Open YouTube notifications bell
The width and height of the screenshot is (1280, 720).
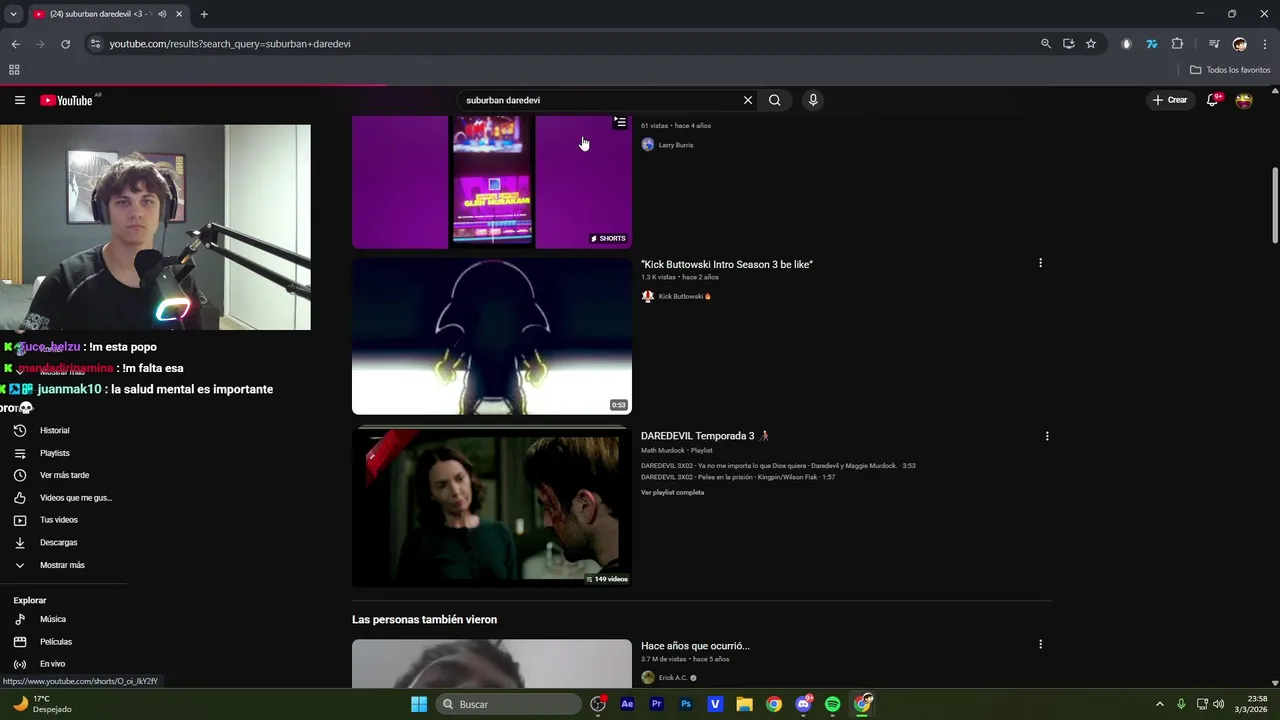(x=1212, y=100)
